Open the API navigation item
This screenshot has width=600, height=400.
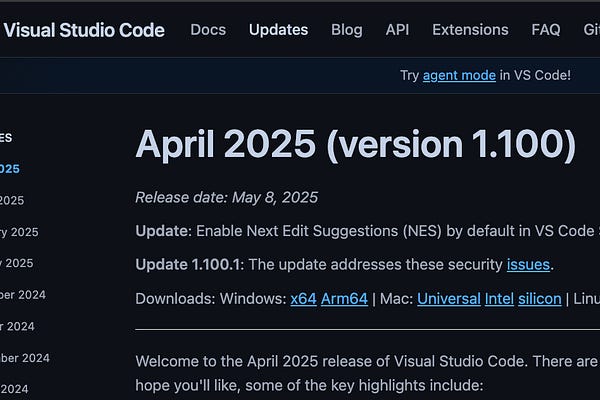click(397, 30)
